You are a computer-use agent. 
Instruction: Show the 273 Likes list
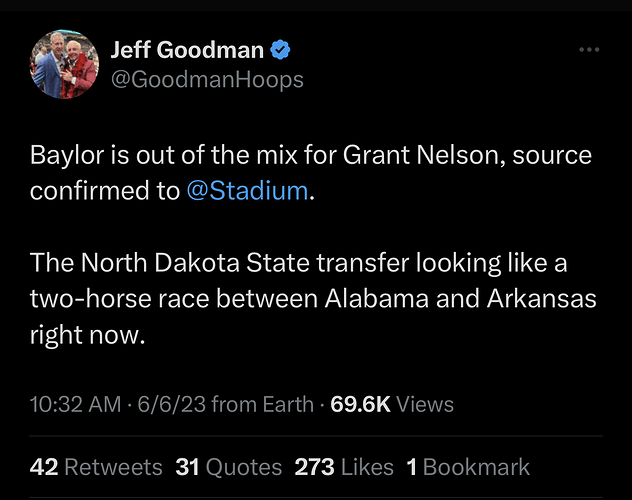point(345,467)
